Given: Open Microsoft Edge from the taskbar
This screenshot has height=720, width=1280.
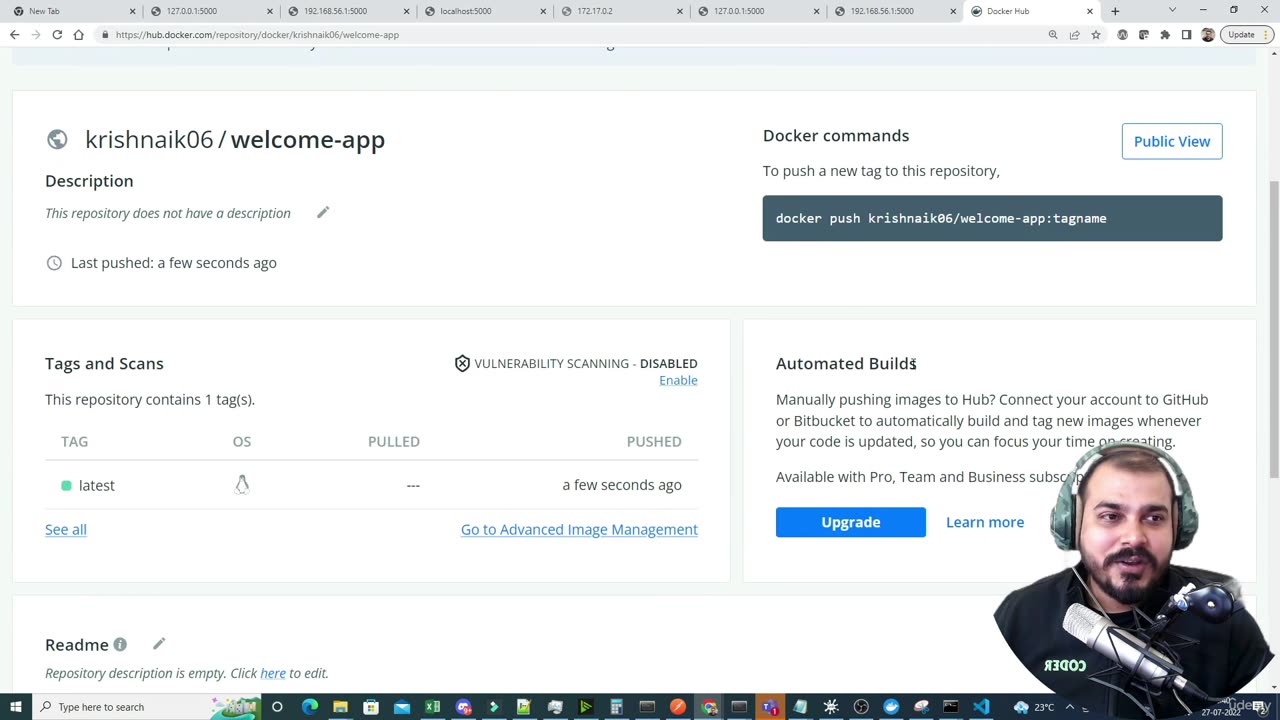Looking at the screenshot, I should pos(310,707).
